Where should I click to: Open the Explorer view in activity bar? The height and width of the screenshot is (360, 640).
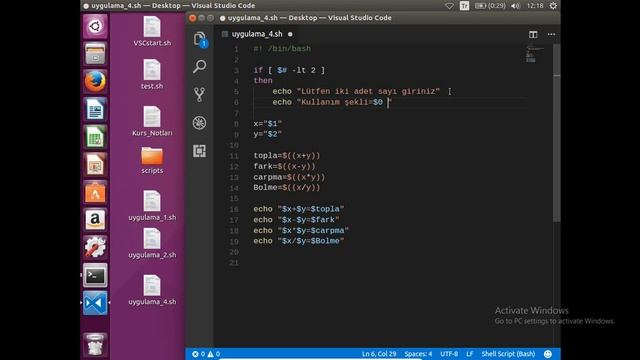[x=200, y=39]
